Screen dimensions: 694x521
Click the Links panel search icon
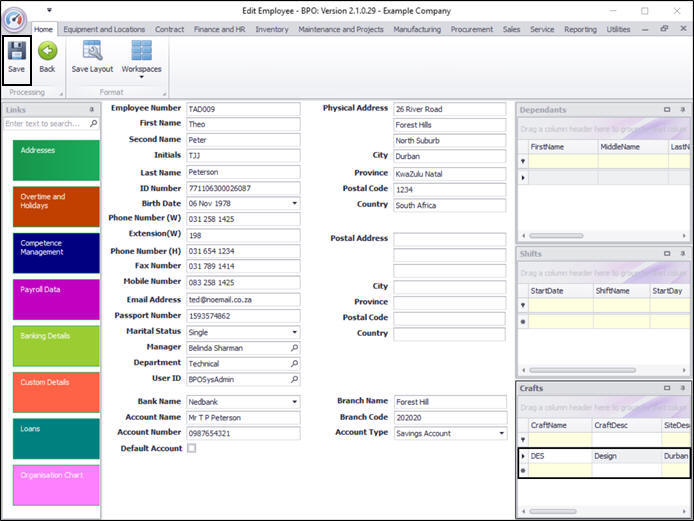(x=94, y=124)
